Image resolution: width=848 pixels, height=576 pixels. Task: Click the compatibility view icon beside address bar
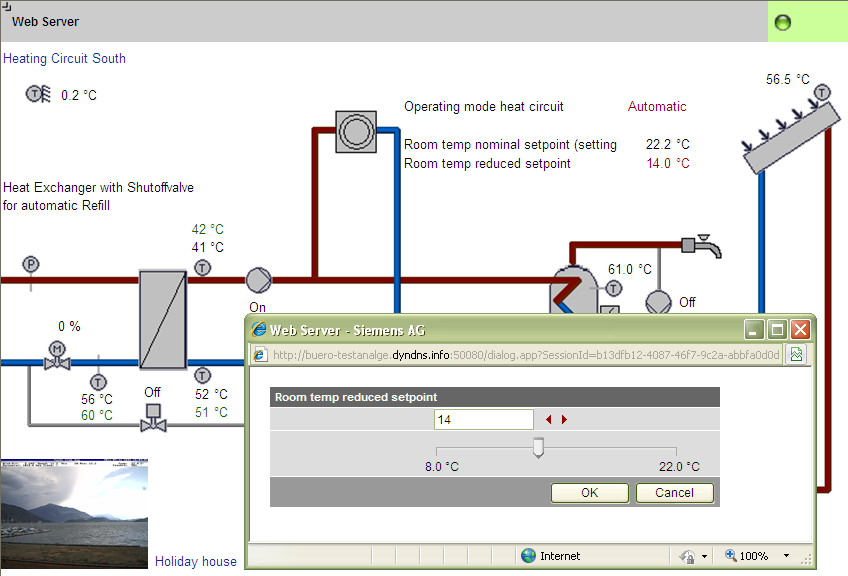[x=796, y=354]
